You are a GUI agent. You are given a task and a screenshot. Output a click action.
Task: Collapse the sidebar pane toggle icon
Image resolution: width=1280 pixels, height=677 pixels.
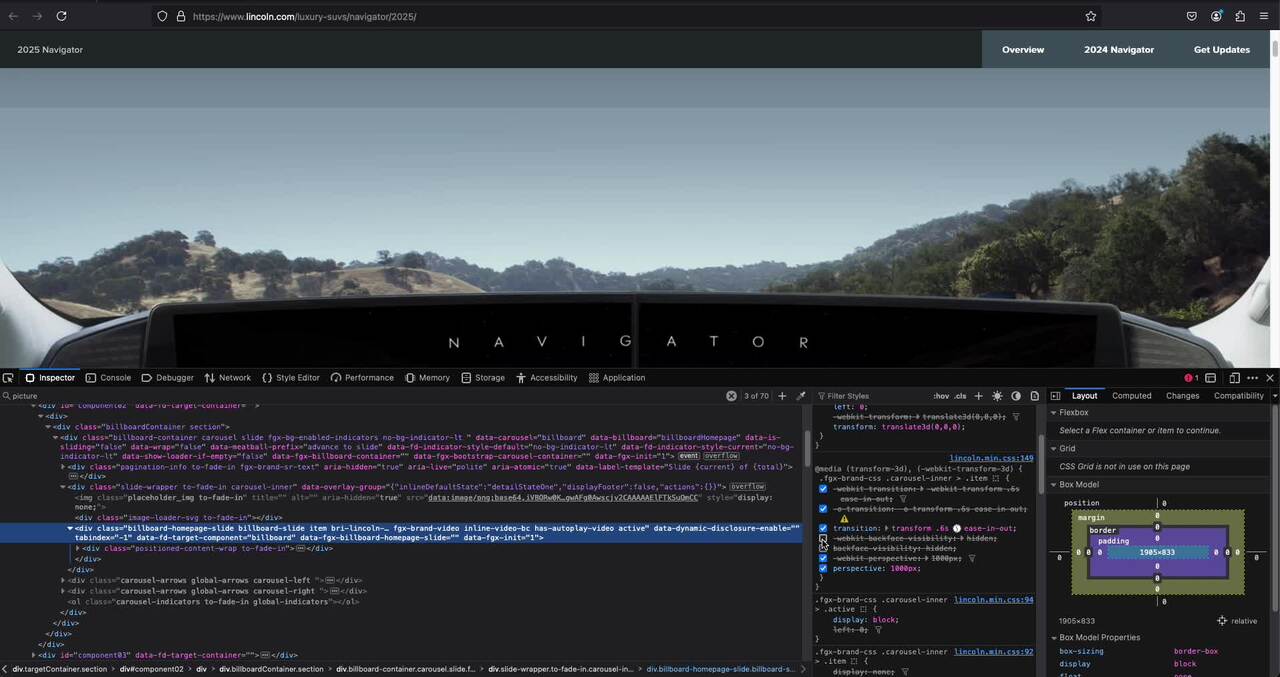(1055, 396)
